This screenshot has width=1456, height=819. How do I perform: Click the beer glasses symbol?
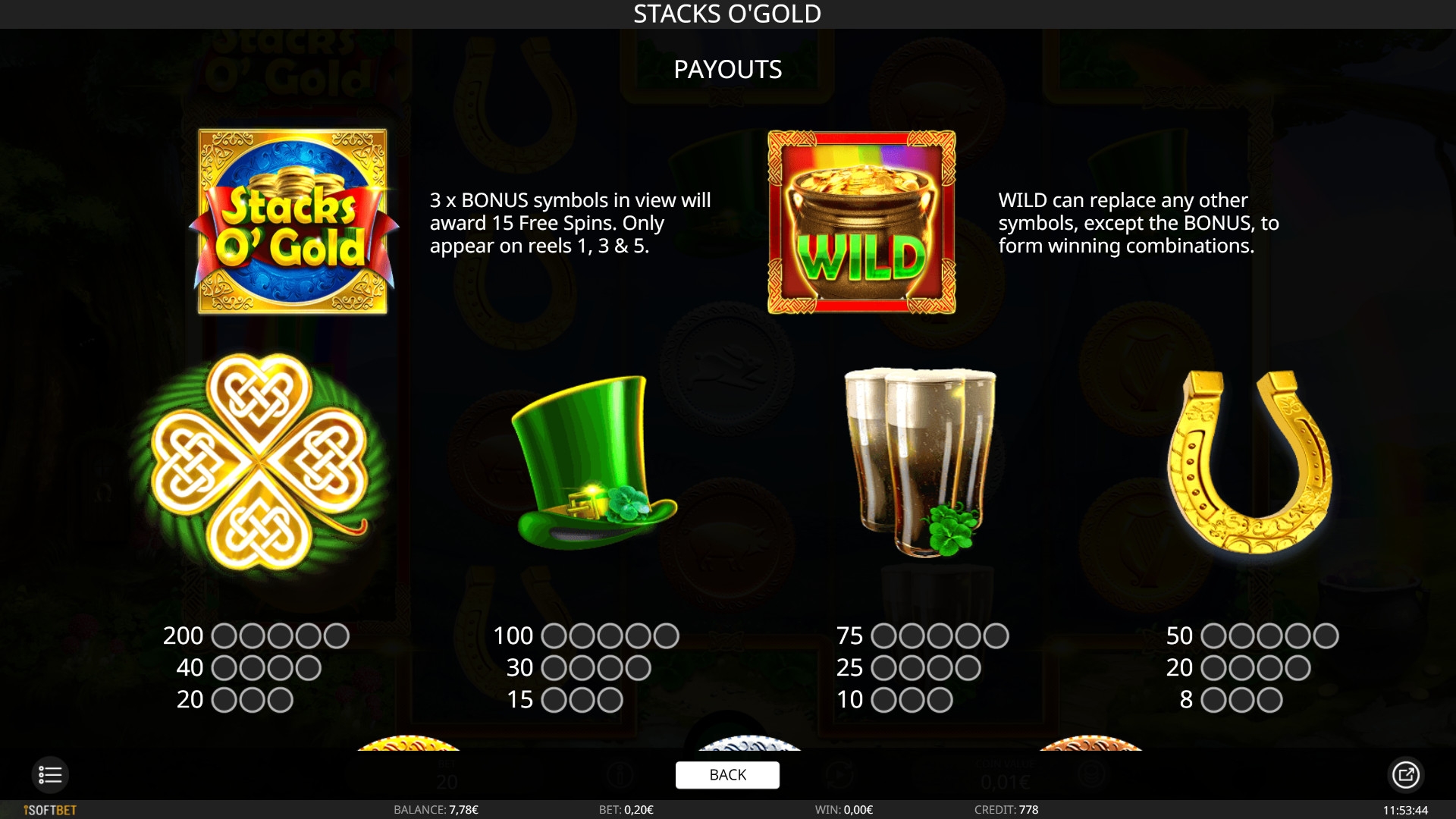pyautogui.click(x=921, y=462)
